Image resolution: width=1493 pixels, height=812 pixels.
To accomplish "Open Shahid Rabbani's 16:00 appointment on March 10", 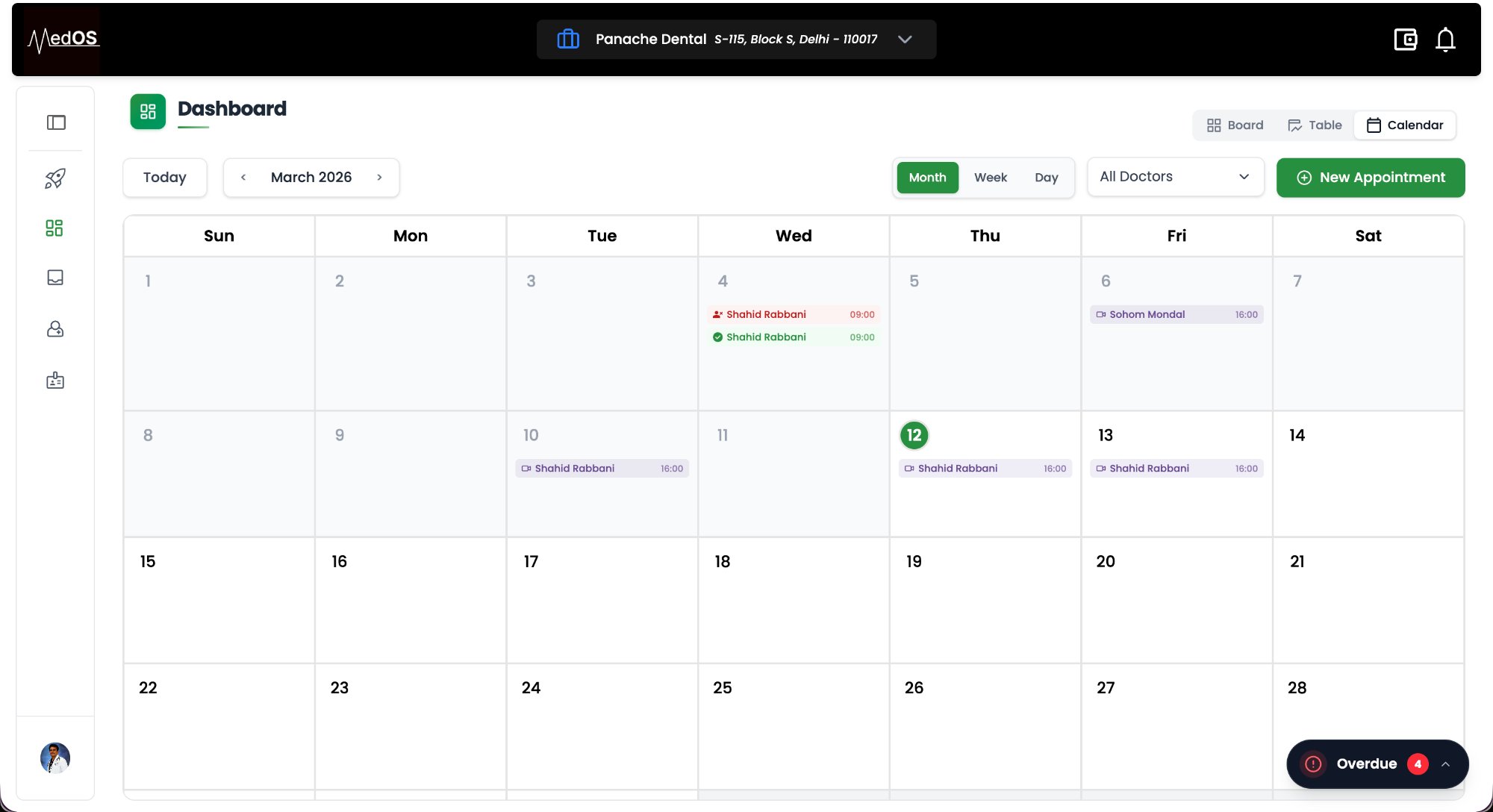I will [602, 468].
